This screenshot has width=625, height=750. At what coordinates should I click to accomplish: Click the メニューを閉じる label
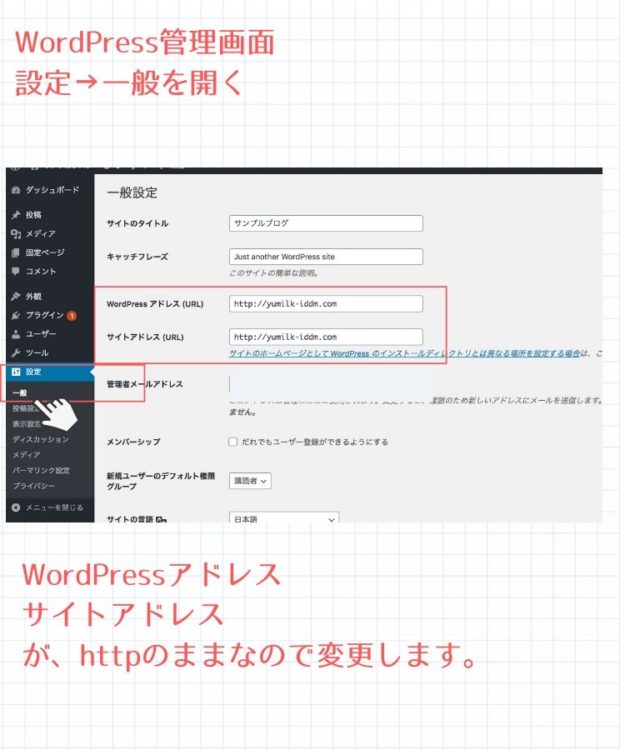pyautogui.click(x=55, y=507)
